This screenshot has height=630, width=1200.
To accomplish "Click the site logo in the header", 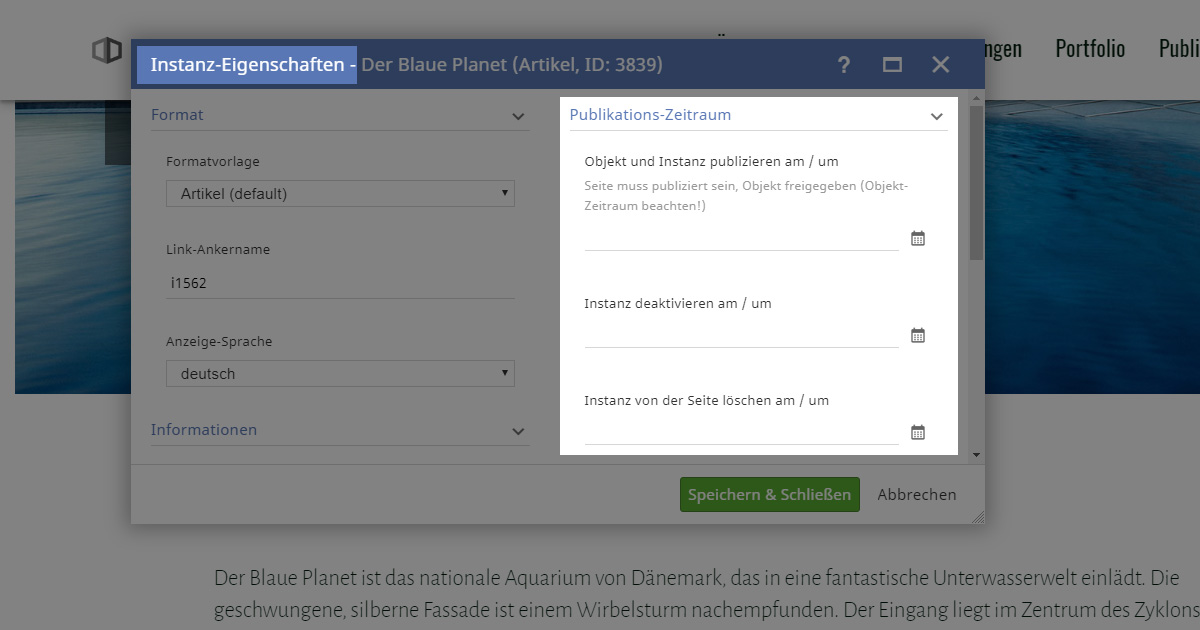I will (x=107, y=50).
